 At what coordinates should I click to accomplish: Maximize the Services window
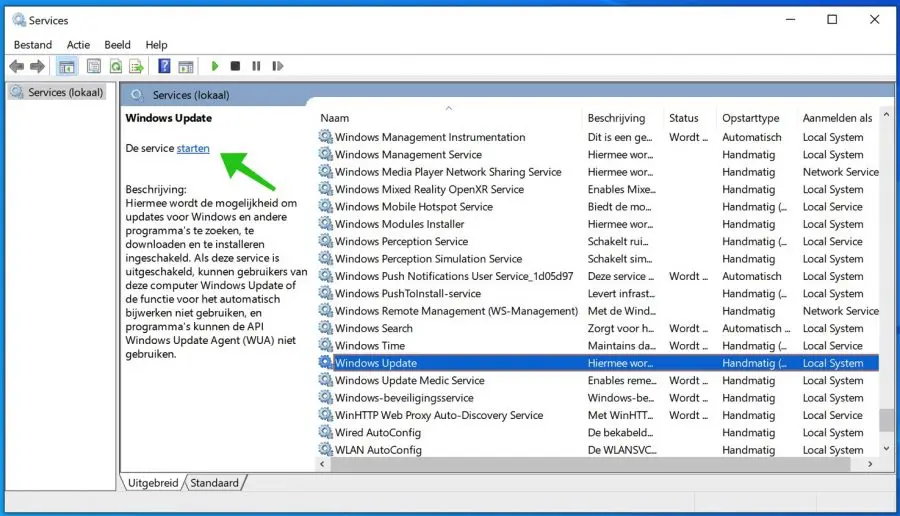pyautogui.click(x=832, y=20)
